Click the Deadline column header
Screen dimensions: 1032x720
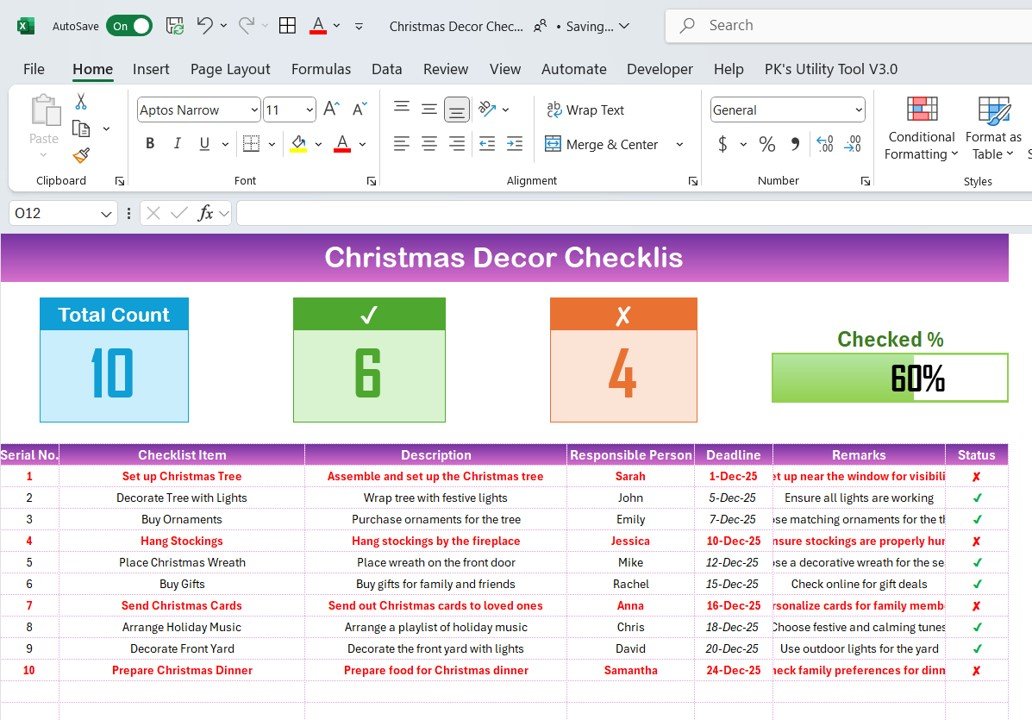tap(733, 455)
